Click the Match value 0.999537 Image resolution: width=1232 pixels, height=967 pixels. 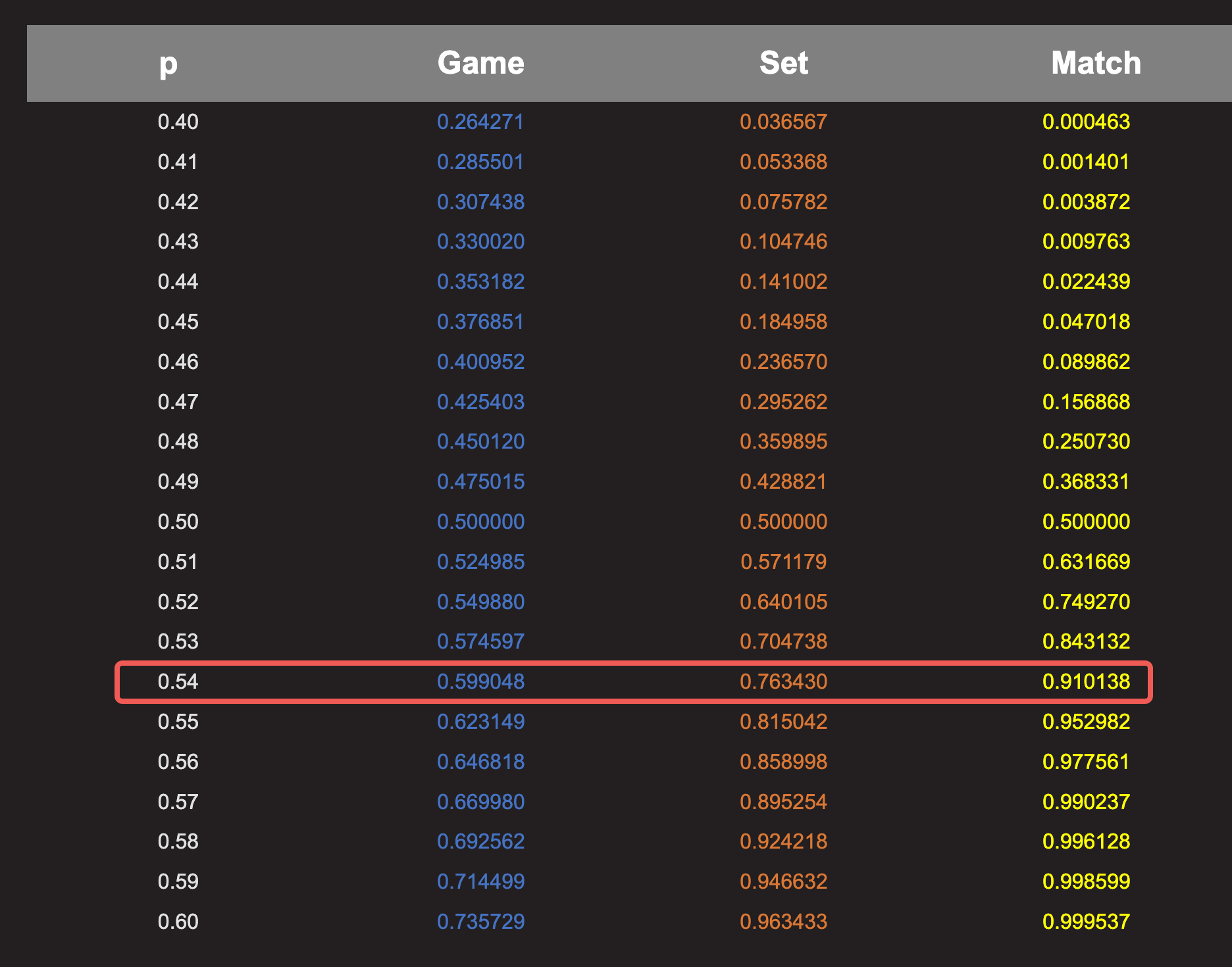tap(1086, 922)
